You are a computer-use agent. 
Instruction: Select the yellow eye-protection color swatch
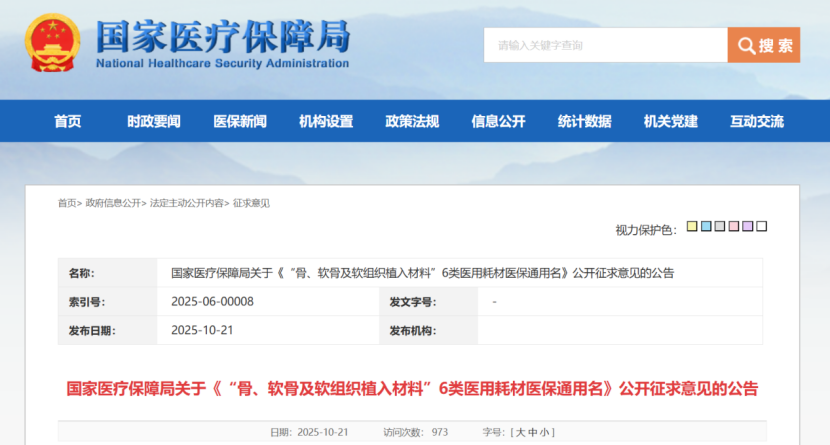692,227
